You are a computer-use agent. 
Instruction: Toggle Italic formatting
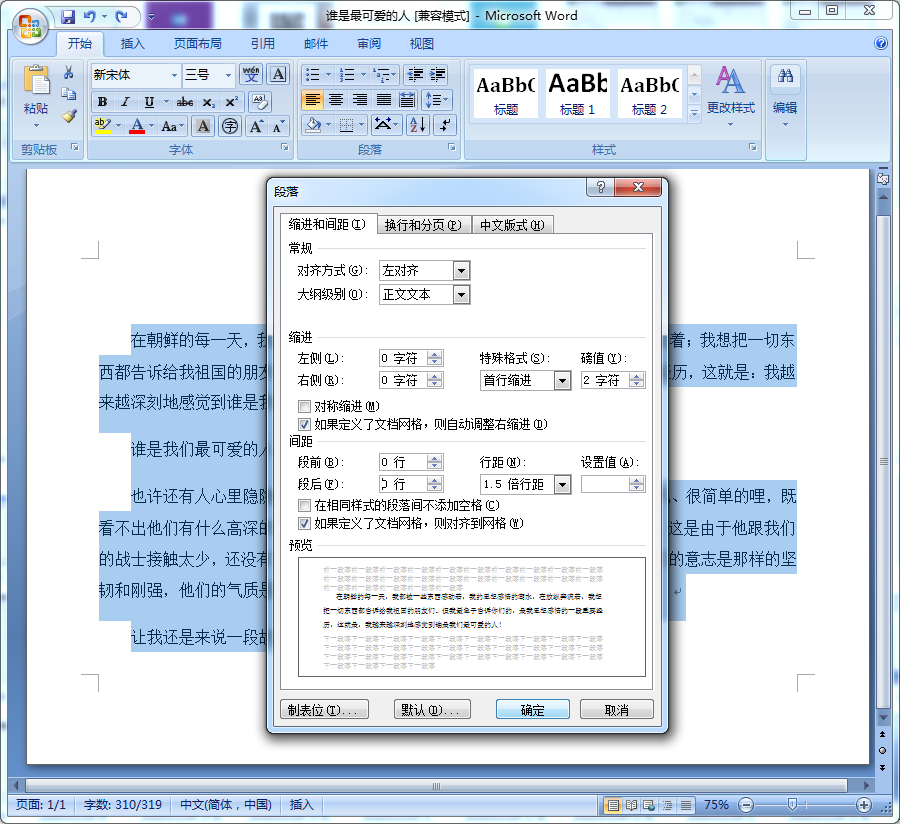[125, 102]
